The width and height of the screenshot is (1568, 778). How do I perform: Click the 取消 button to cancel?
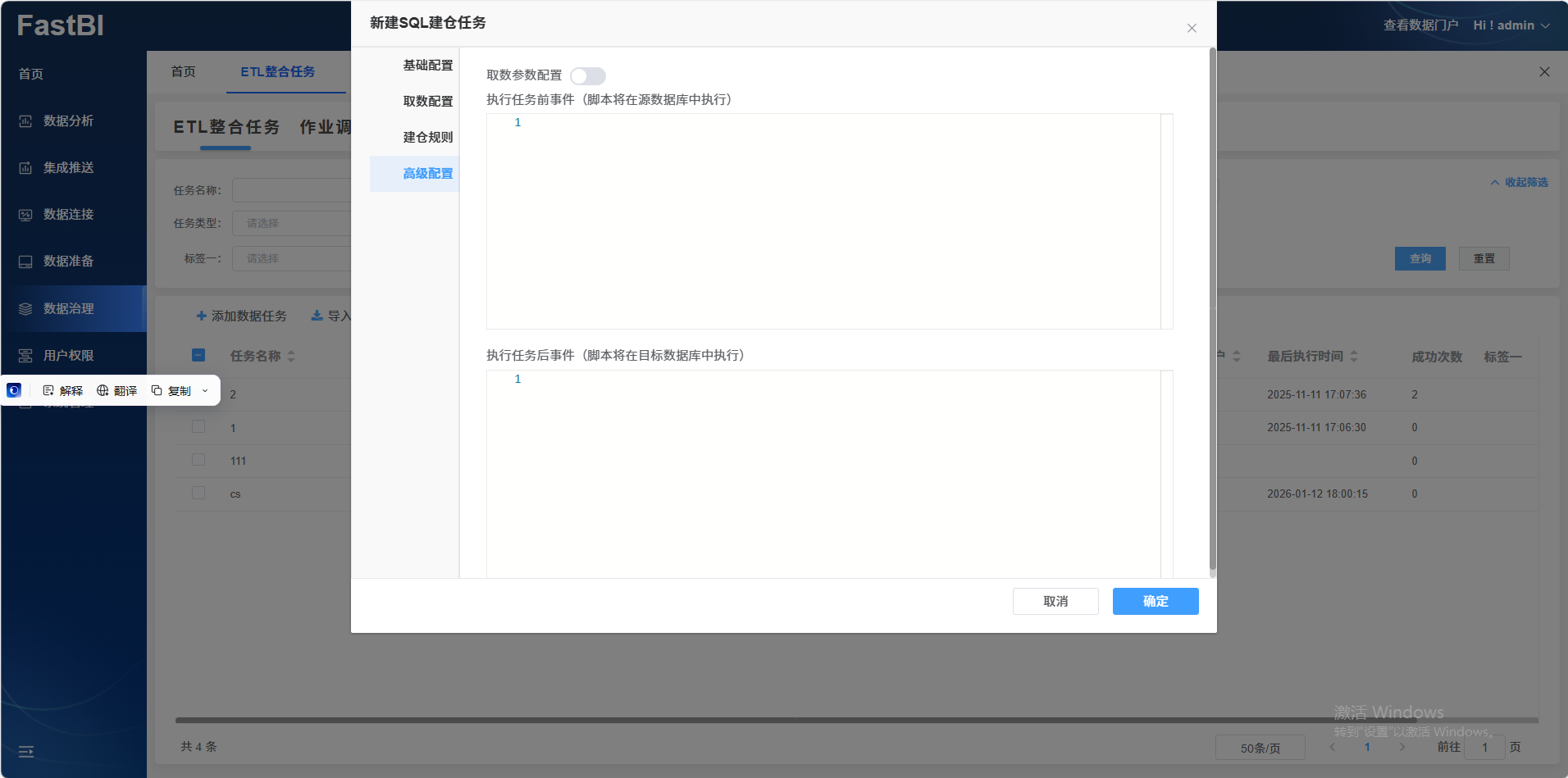click(x=1055, y=601)
